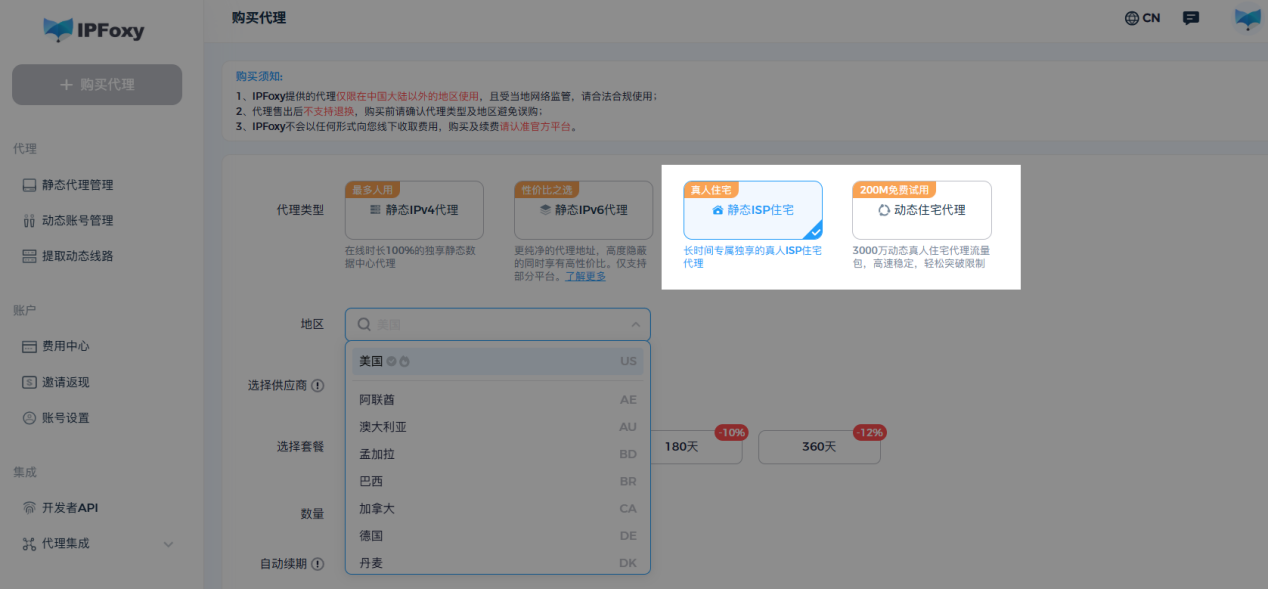The width and height of the screenshot is (1268, 589).
Task: Click the -12% discount badge
Action: tap(869, 433)
